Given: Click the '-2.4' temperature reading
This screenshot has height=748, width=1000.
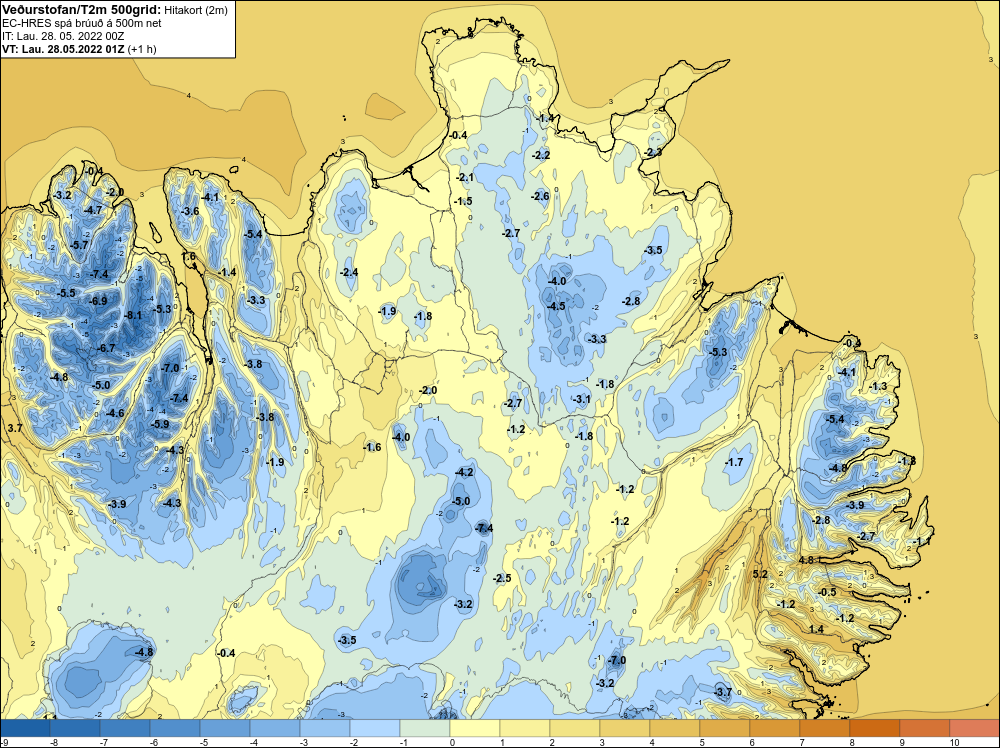Looking at the screenshot, I should click(349, 272).
